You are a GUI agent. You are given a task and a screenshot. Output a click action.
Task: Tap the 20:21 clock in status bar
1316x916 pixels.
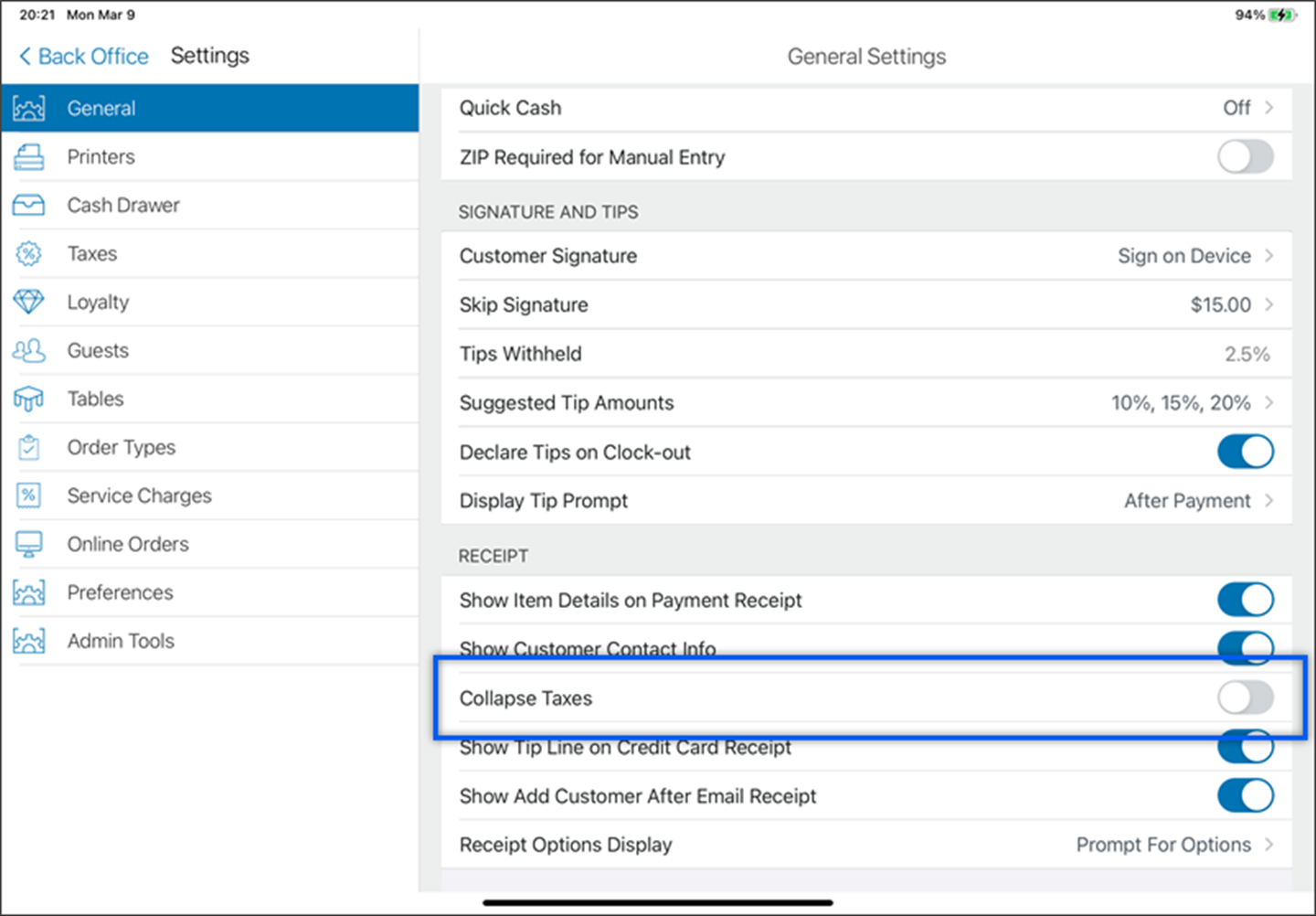click(x=37, y=15)
